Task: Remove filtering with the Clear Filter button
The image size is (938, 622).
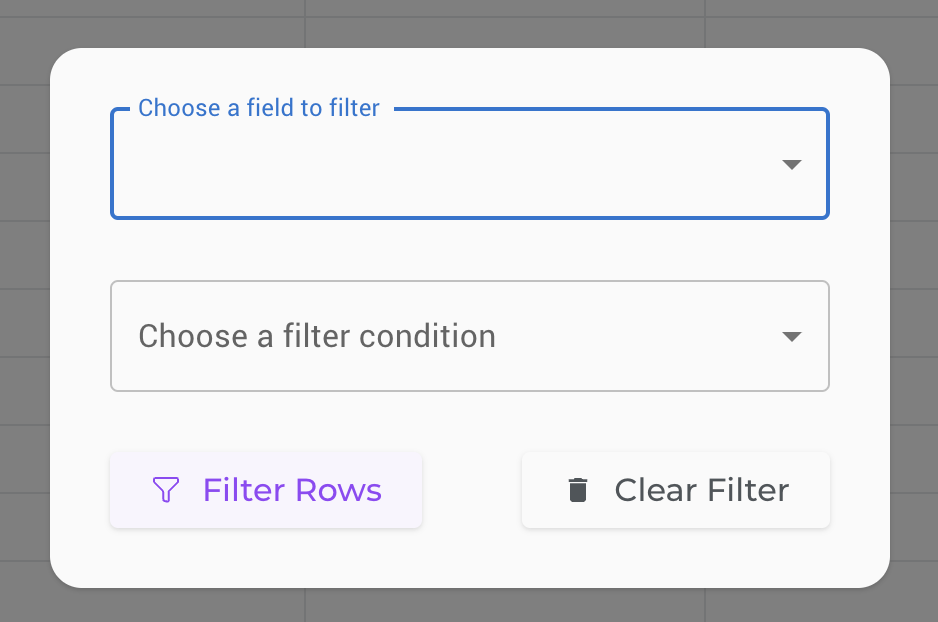Action: 675,490
